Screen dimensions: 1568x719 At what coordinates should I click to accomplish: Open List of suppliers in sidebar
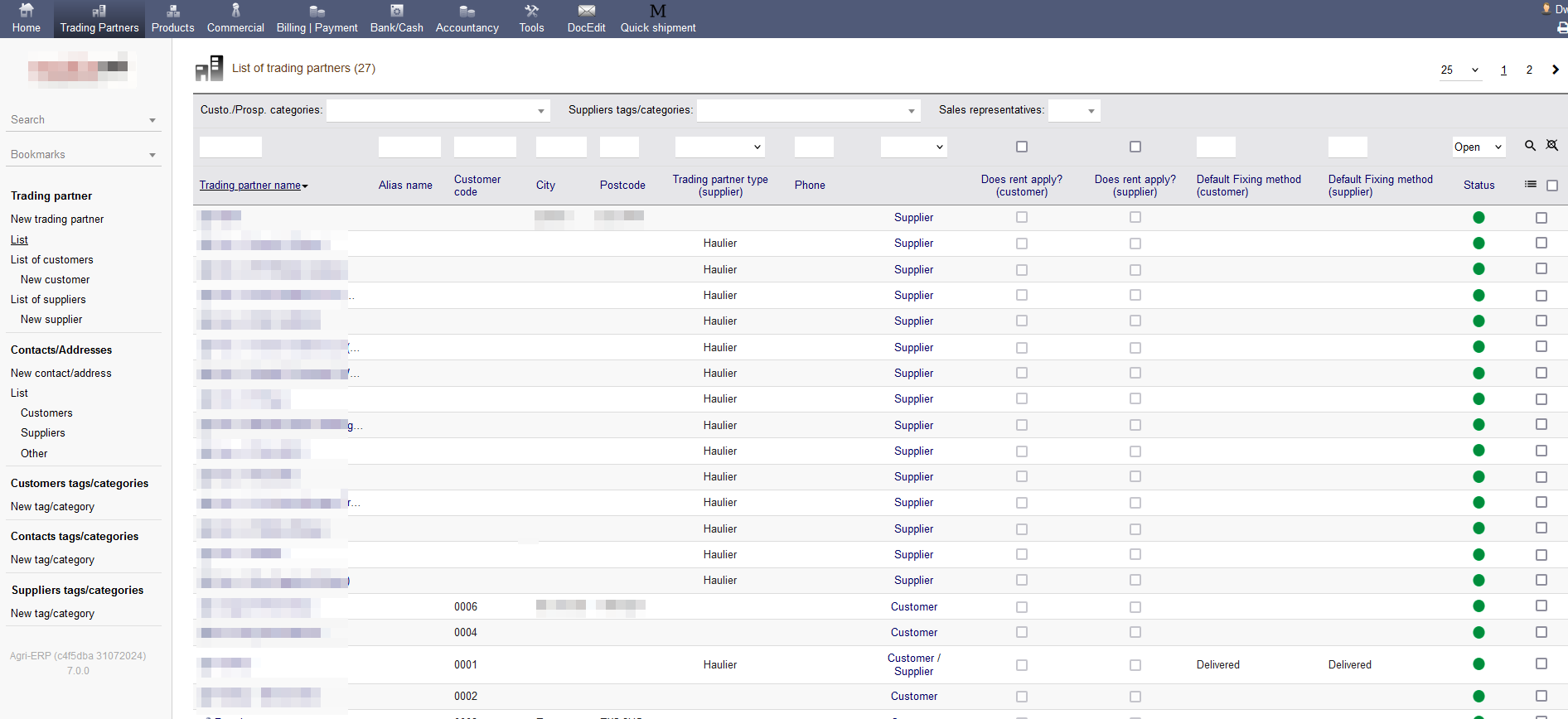(x=48, y=300)
